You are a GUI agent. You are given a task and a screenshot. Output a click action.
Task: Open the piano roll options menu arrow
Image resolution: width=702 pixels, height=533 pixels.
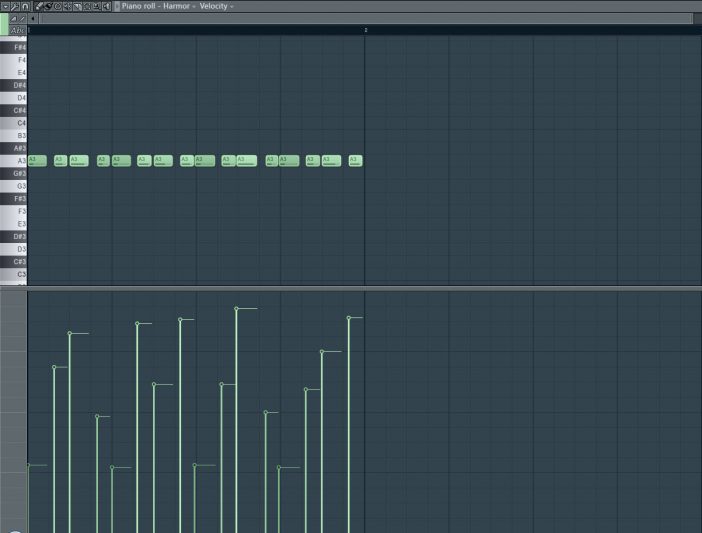[5, 6]
